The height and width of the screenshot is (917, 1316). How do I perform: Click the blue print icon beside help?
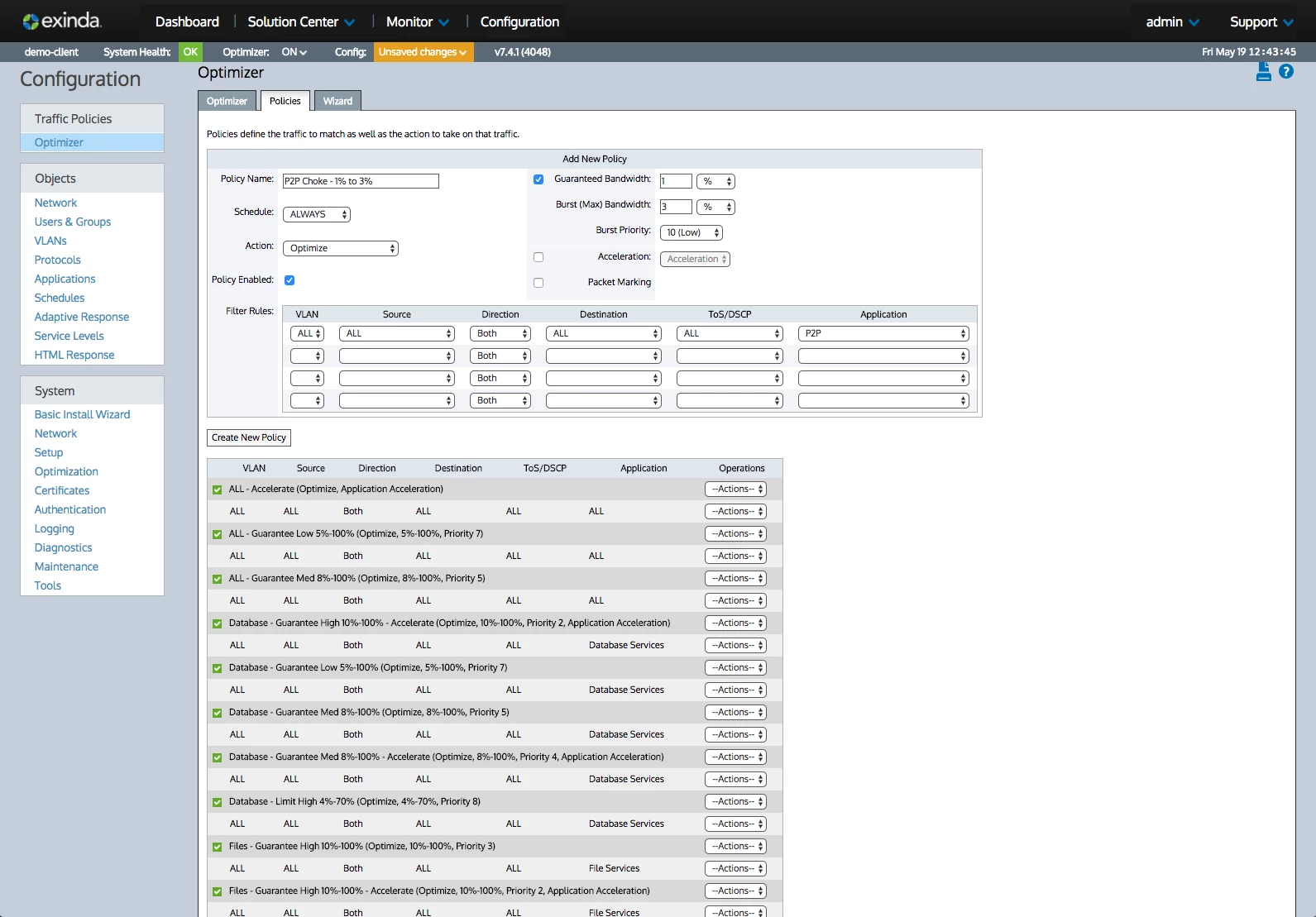[x=1263, y=72]
